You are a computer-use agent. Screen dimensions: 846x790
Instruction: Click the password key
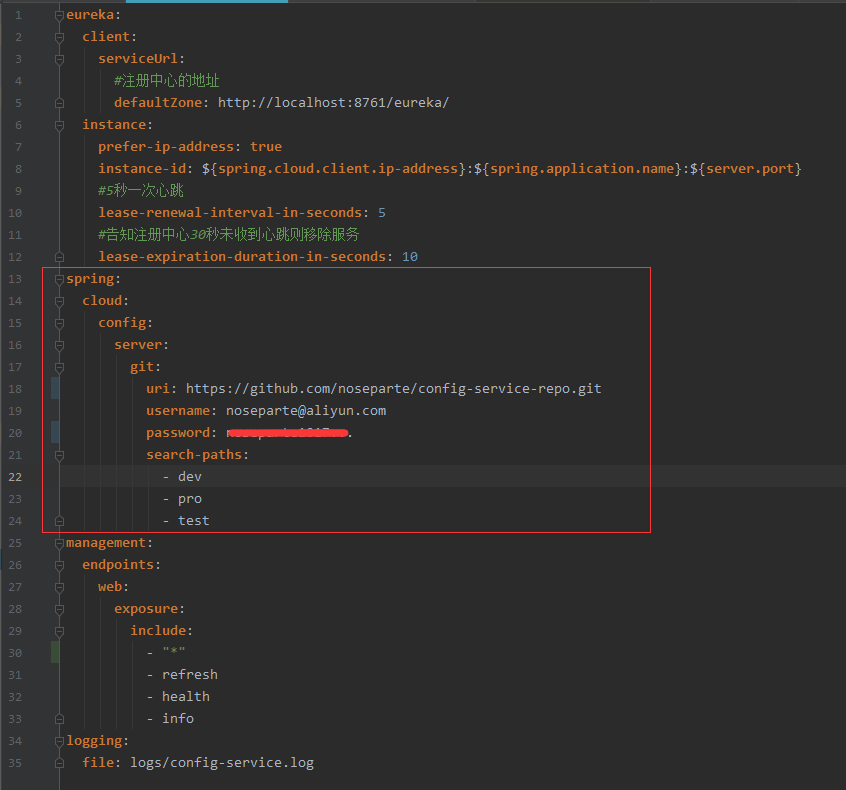click(178, 433)
